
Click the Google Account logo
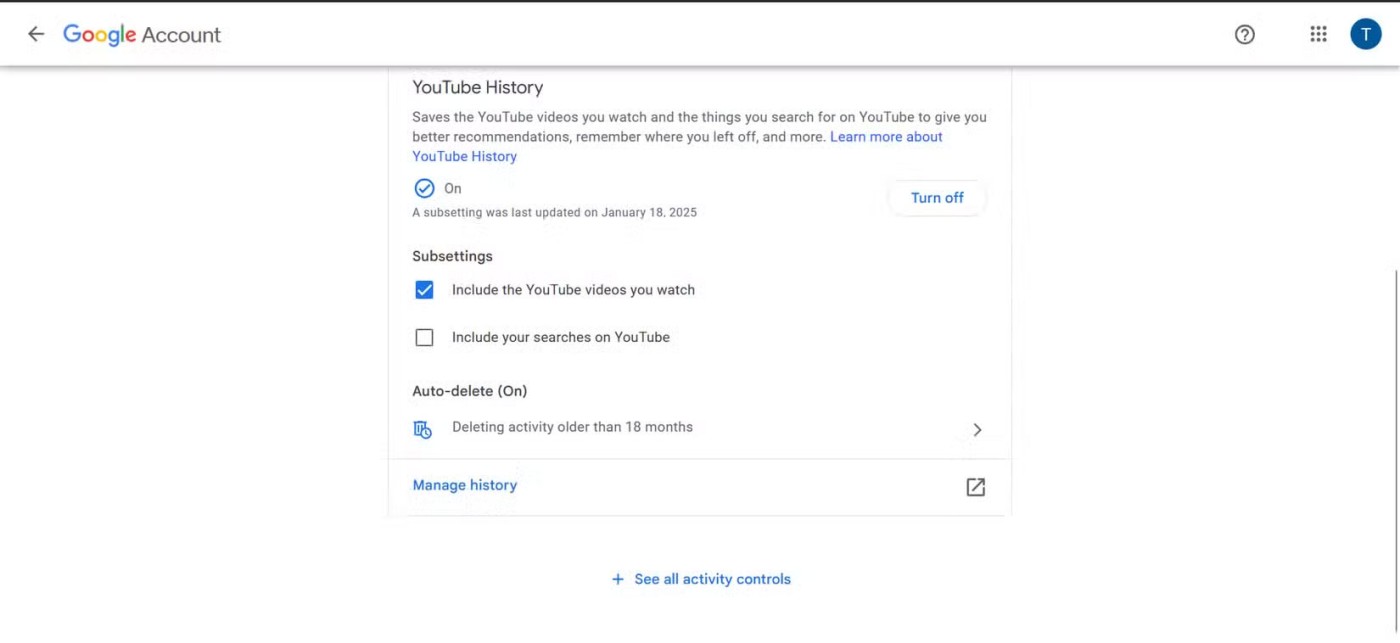[142, 34]
